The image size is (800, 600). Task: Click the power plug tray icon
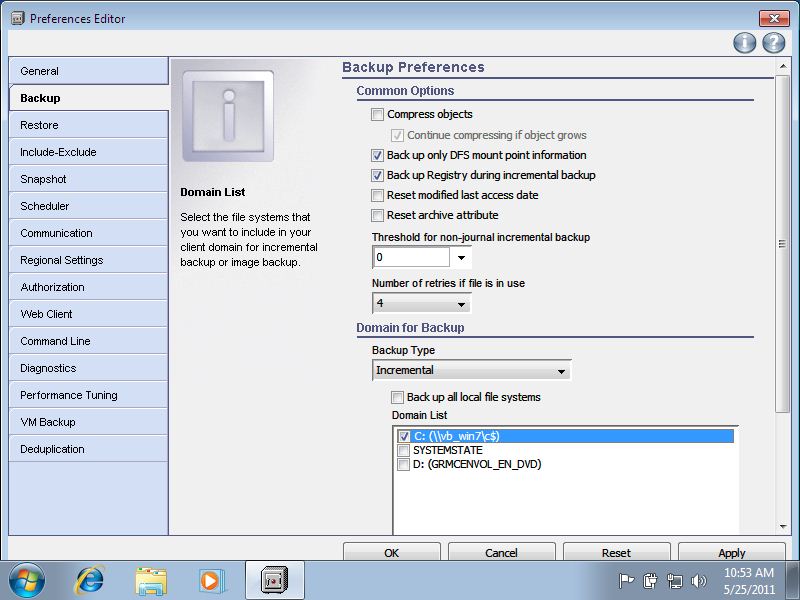tap(651, 581)
